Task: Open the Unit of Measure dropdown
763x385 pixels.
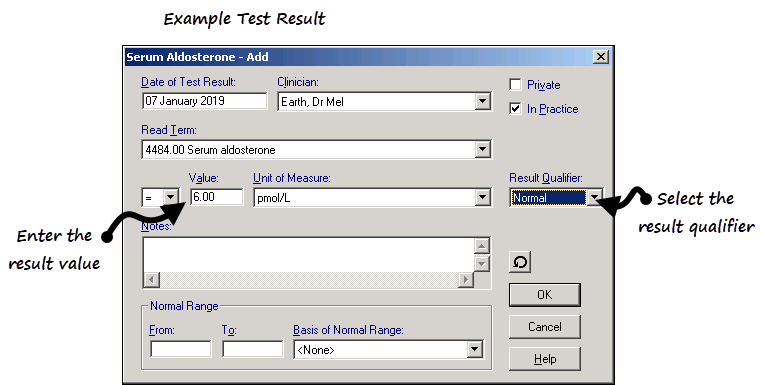Action: coord(482,198)
